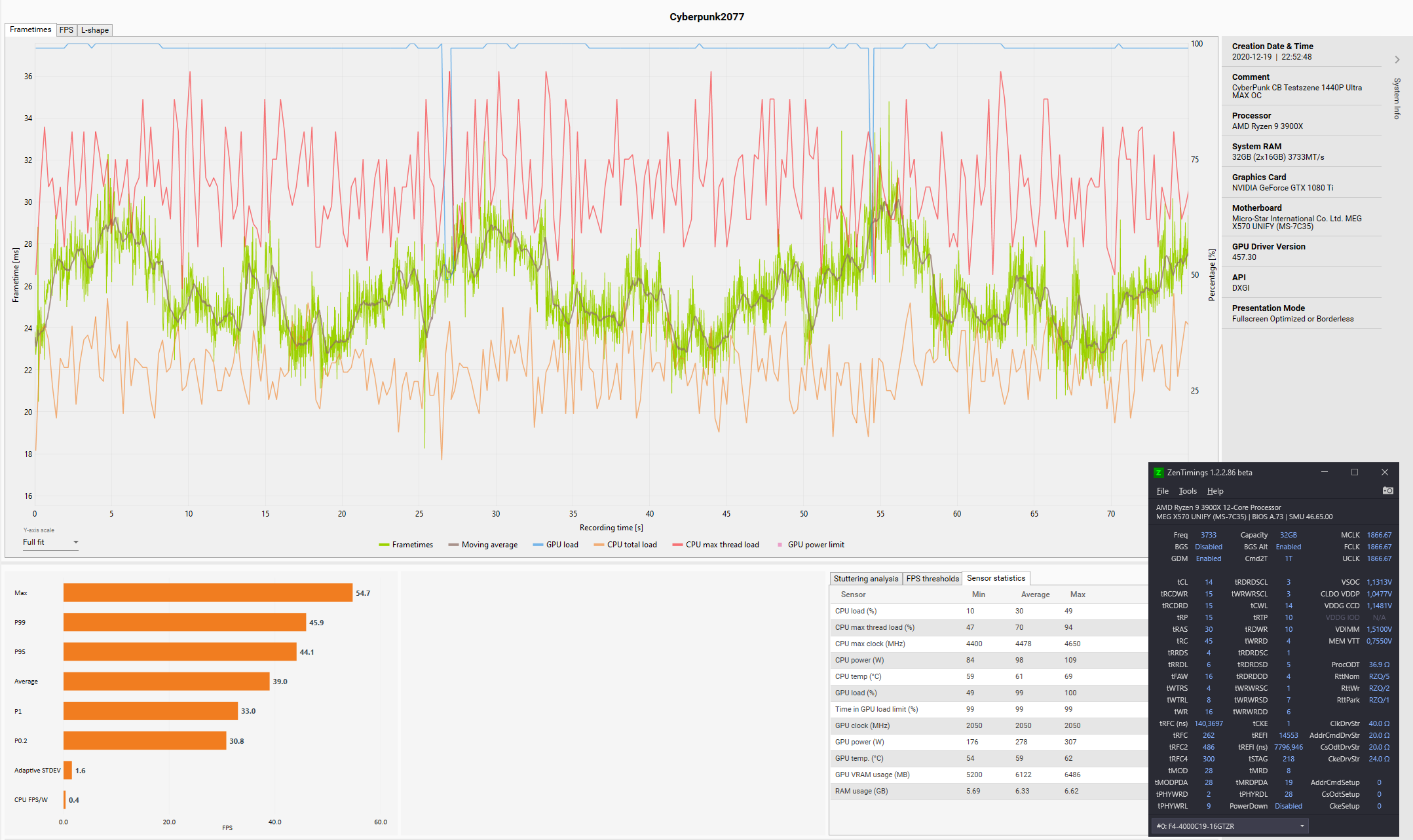Click GPU power limit legend swatch
Viewport: 1413px width, 840px height.
[x=780, y=545]
